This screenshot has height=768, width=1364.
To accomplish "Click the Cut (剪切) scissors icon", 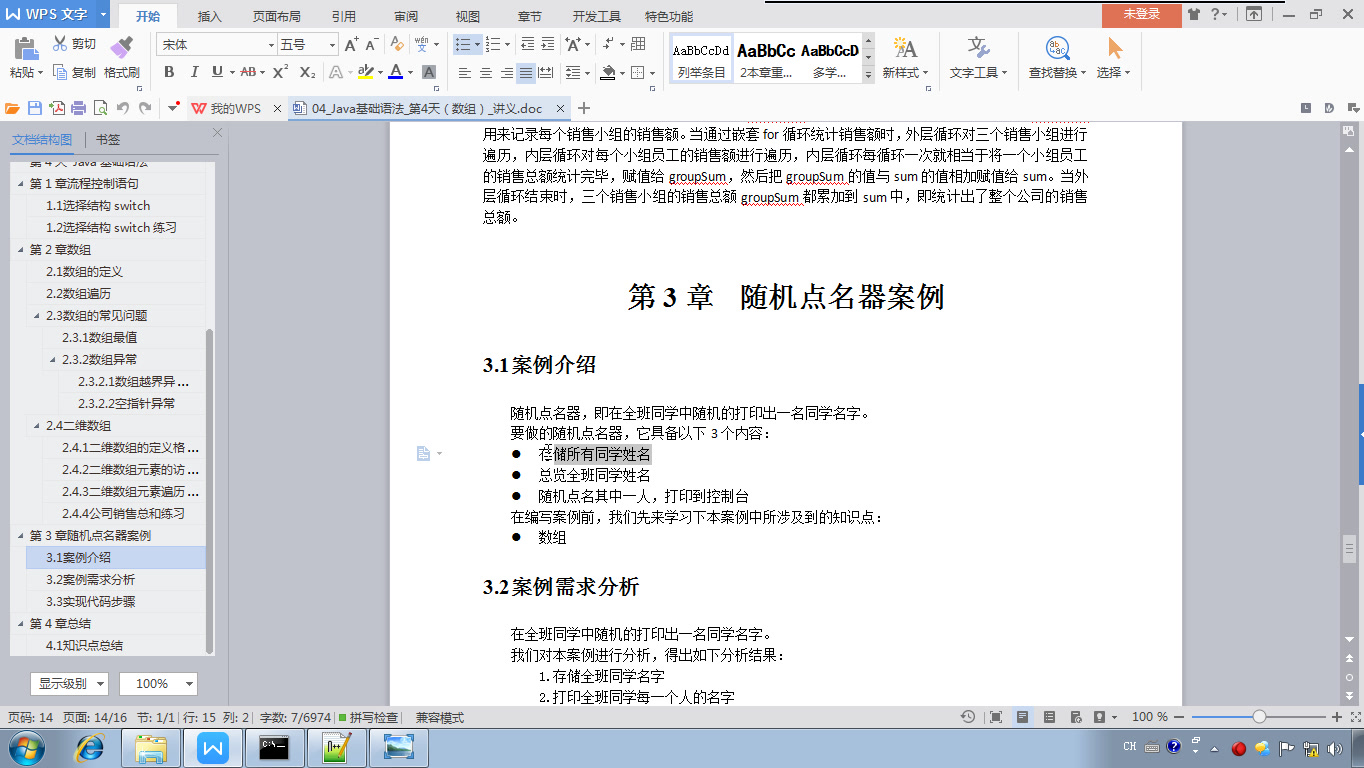I will point(59,44).
